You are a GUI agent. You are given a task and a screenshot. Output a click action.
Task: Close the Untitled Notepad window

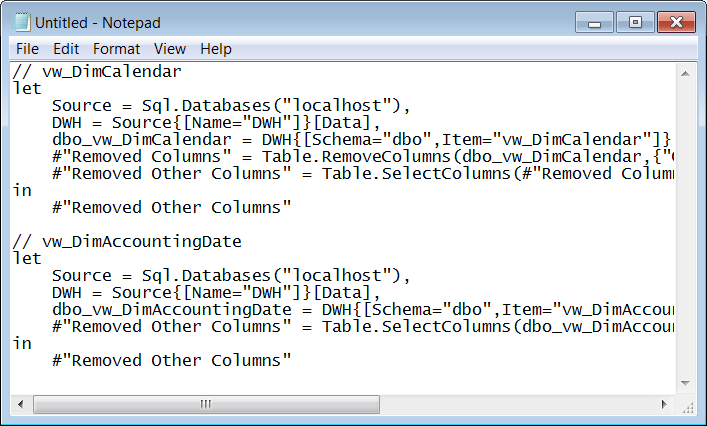tap(676, 22)
